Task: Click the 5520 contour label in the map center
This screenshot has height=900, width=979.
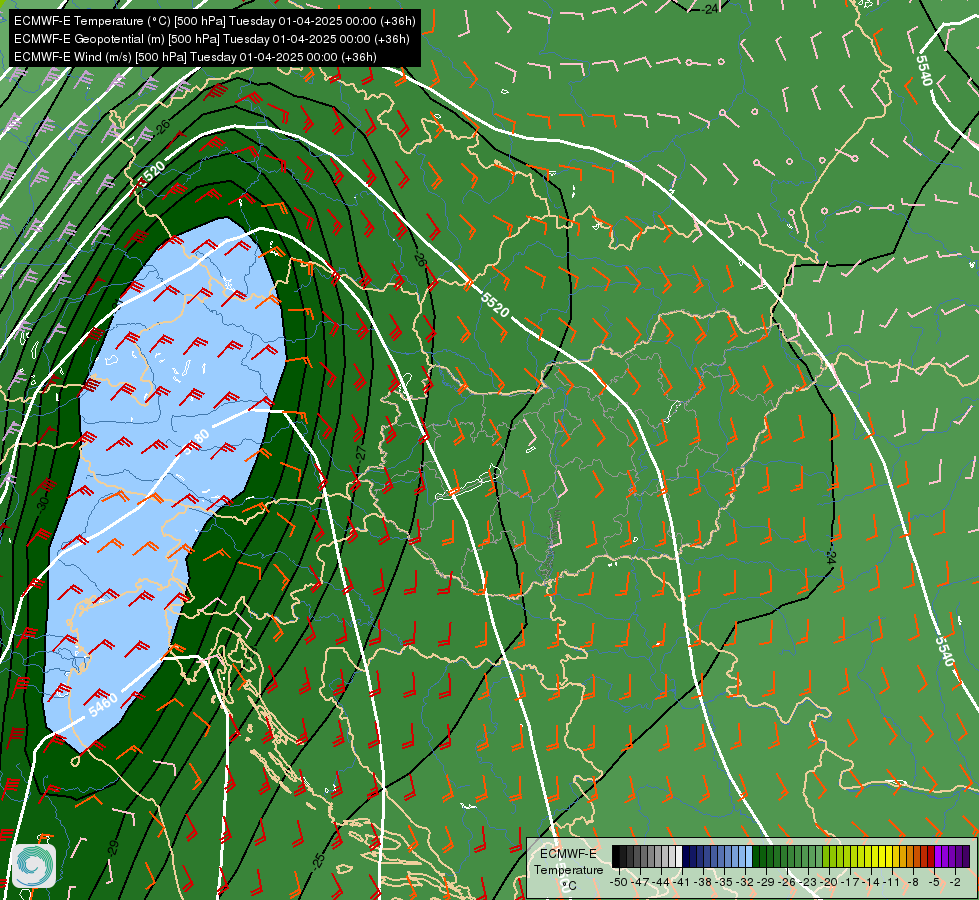Action: point(495,304)
